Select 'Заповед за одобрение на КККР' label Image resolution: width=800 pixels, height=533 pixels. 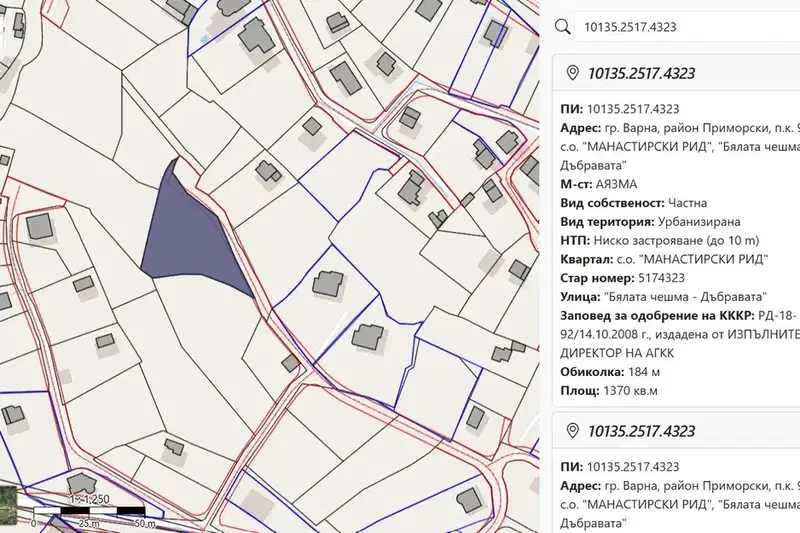tap(657, 316)
